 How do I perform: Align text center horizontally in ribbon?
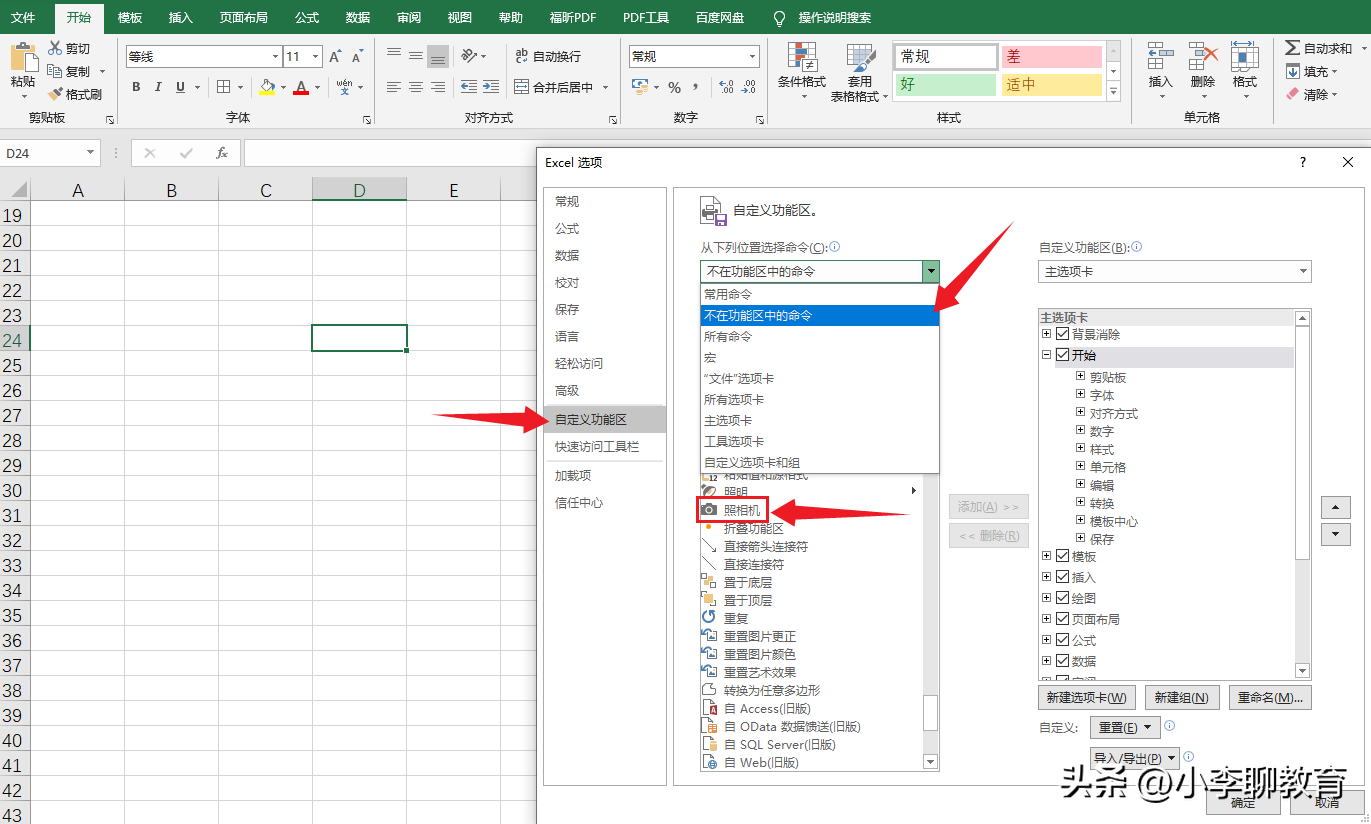click(416, 87)
